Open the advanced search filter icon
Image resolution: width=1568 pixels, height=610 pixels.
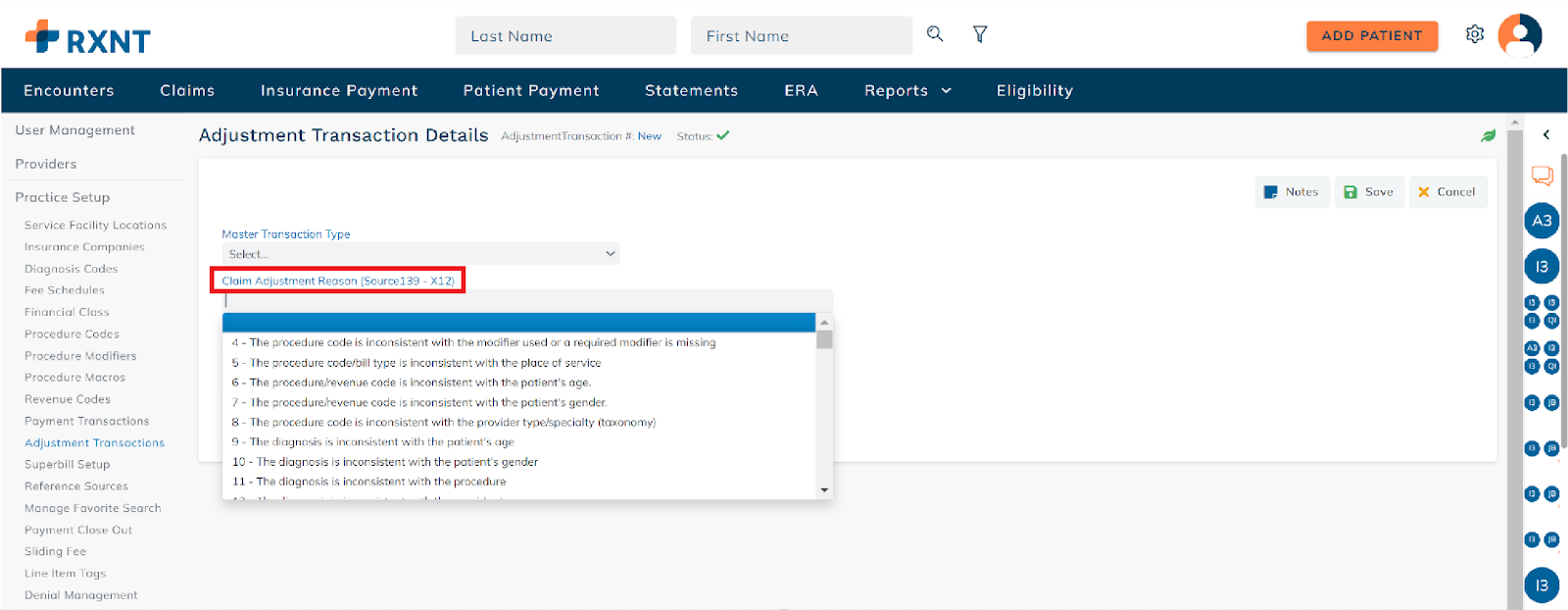point(979,34)
